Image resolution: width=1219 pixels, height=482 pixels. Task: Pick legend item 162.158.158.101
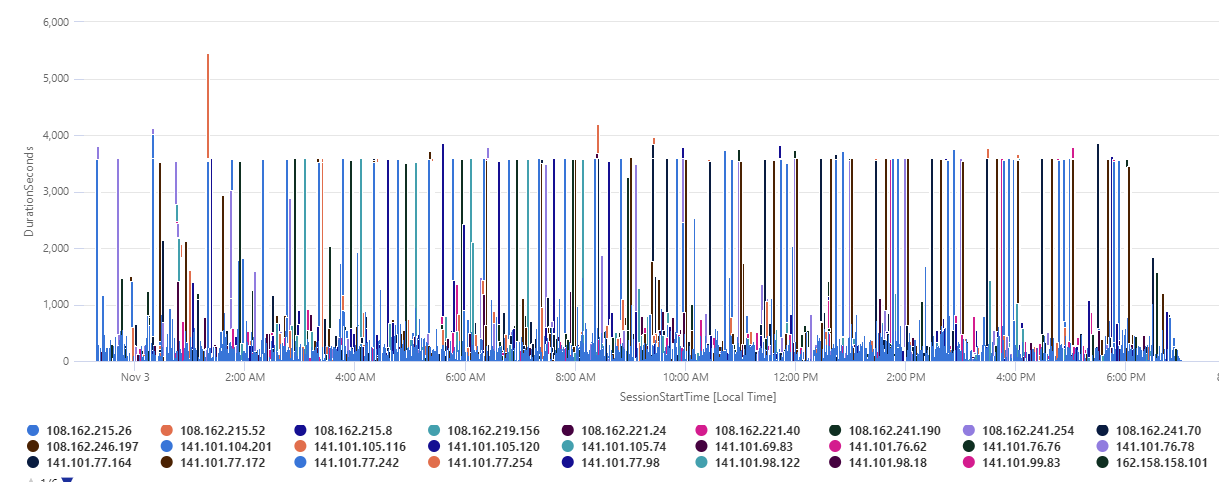[x=1152, y=462]
